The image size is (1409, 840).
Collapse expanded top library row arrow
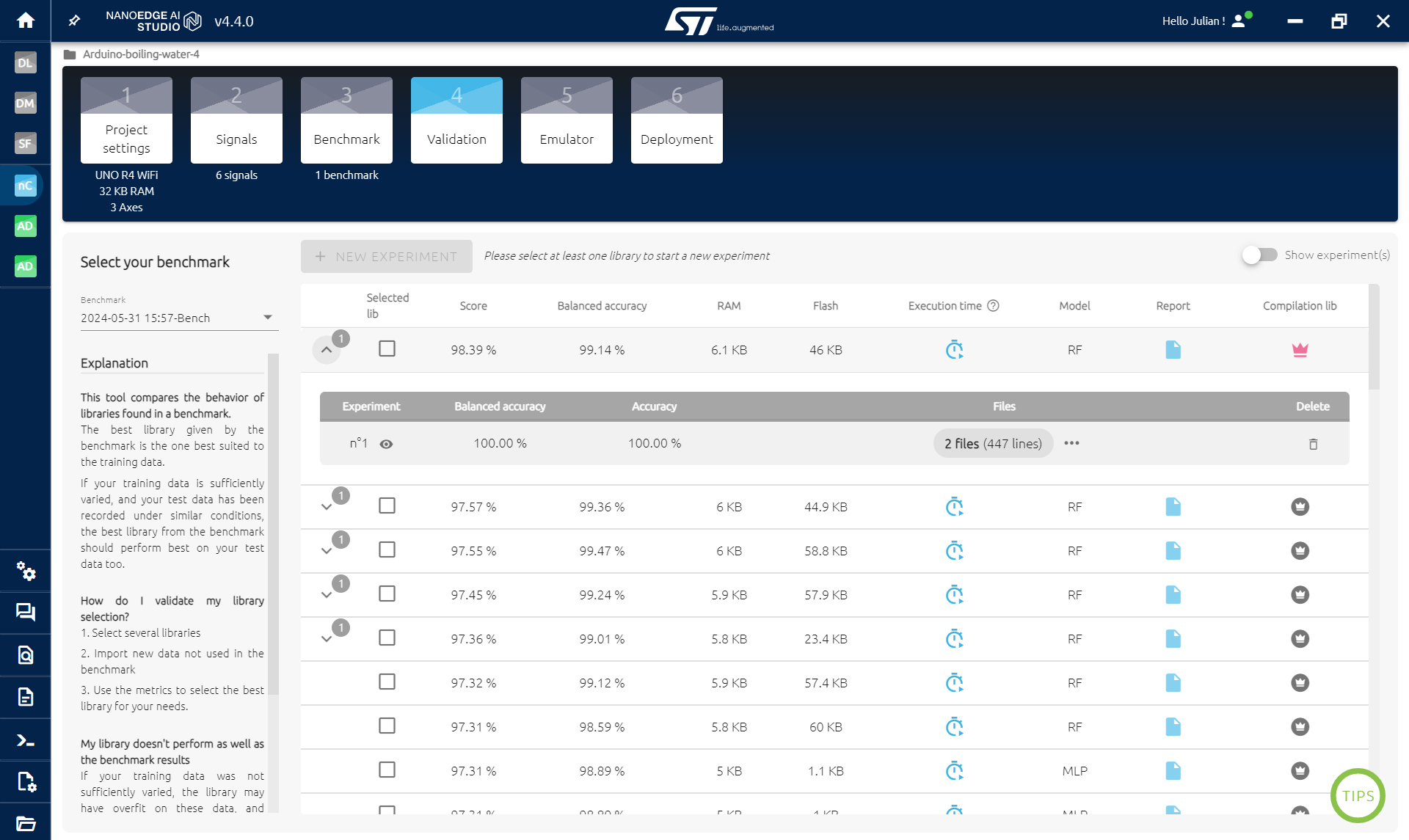point(327,349)
